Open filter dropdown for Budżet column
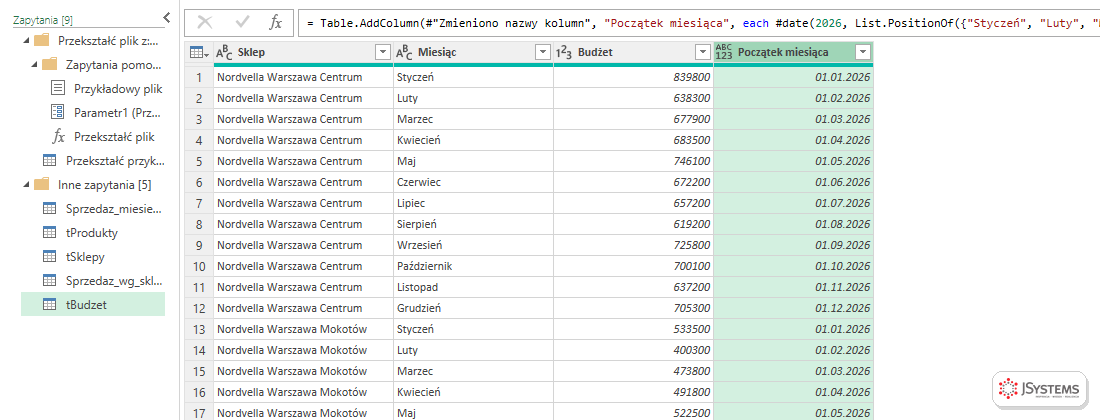The width and height of the screenshot is (1100, 420). 703,53
